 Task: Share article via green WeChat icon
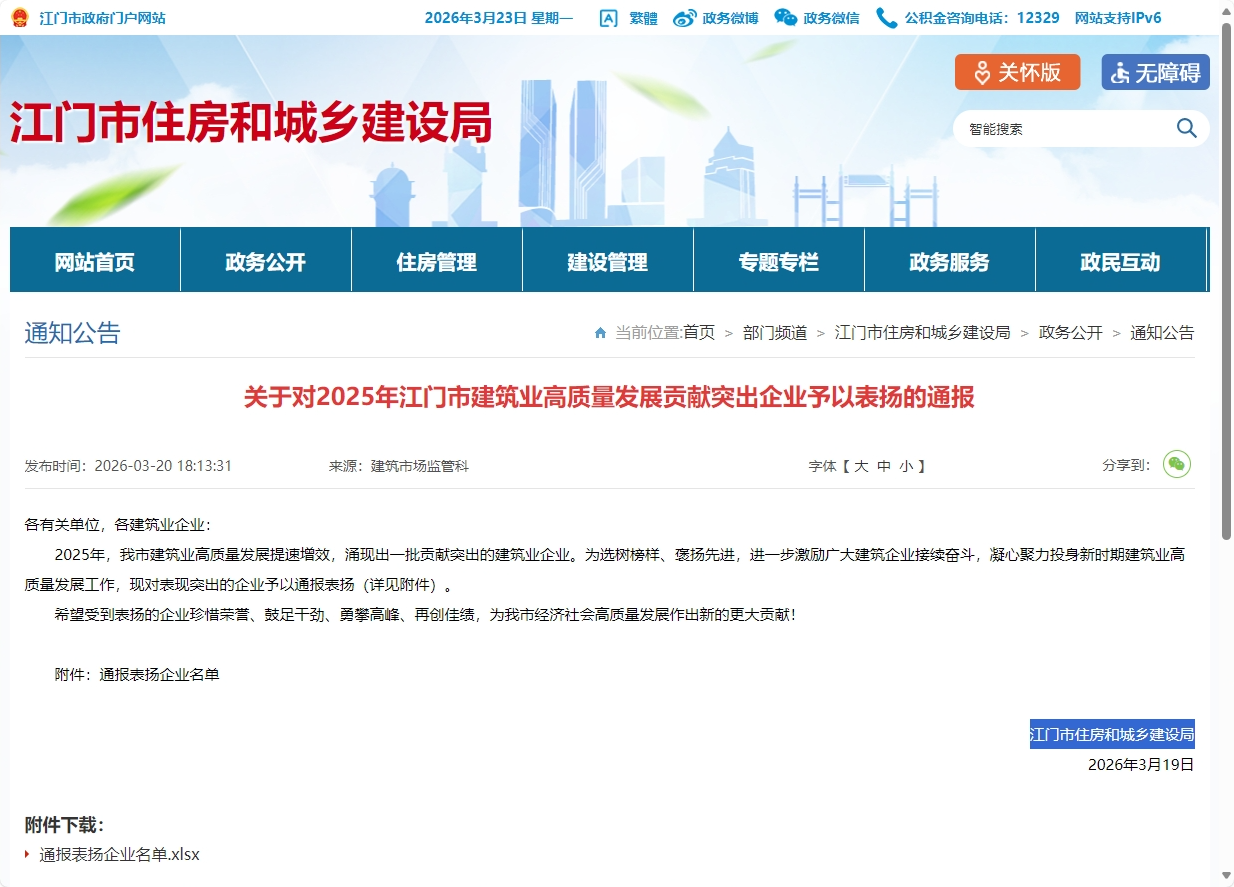tap(1176, 465)
